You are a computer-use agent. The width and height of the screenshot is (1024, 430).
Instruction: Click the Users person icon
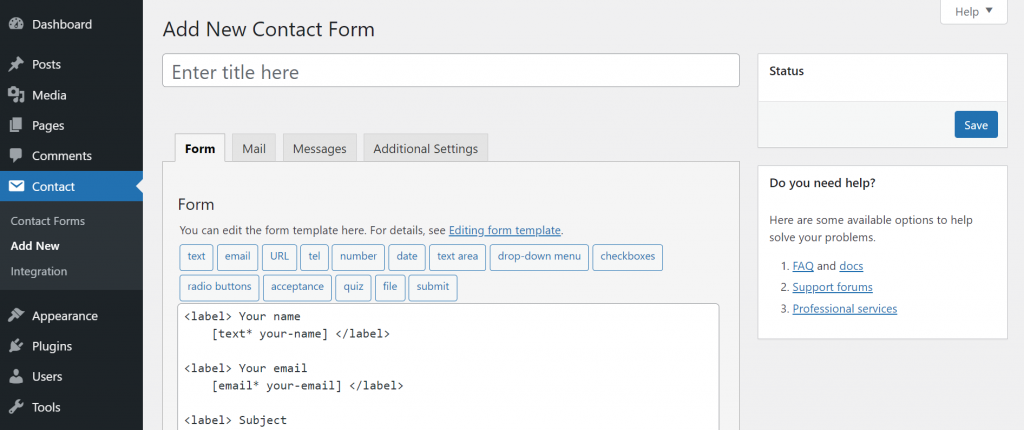tap(16, 377)
